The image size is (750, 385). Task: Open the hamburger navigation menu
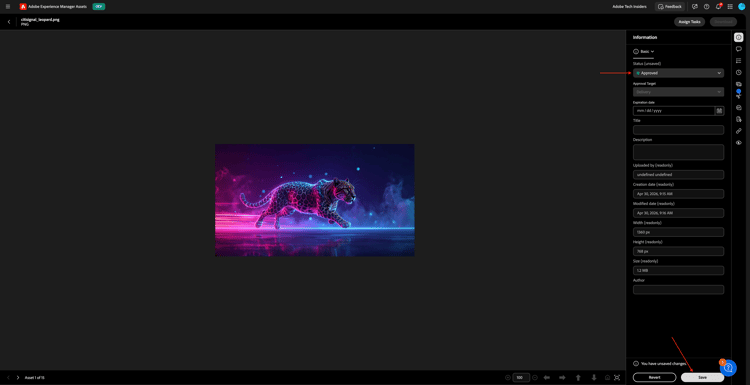[x=8, y=7]
